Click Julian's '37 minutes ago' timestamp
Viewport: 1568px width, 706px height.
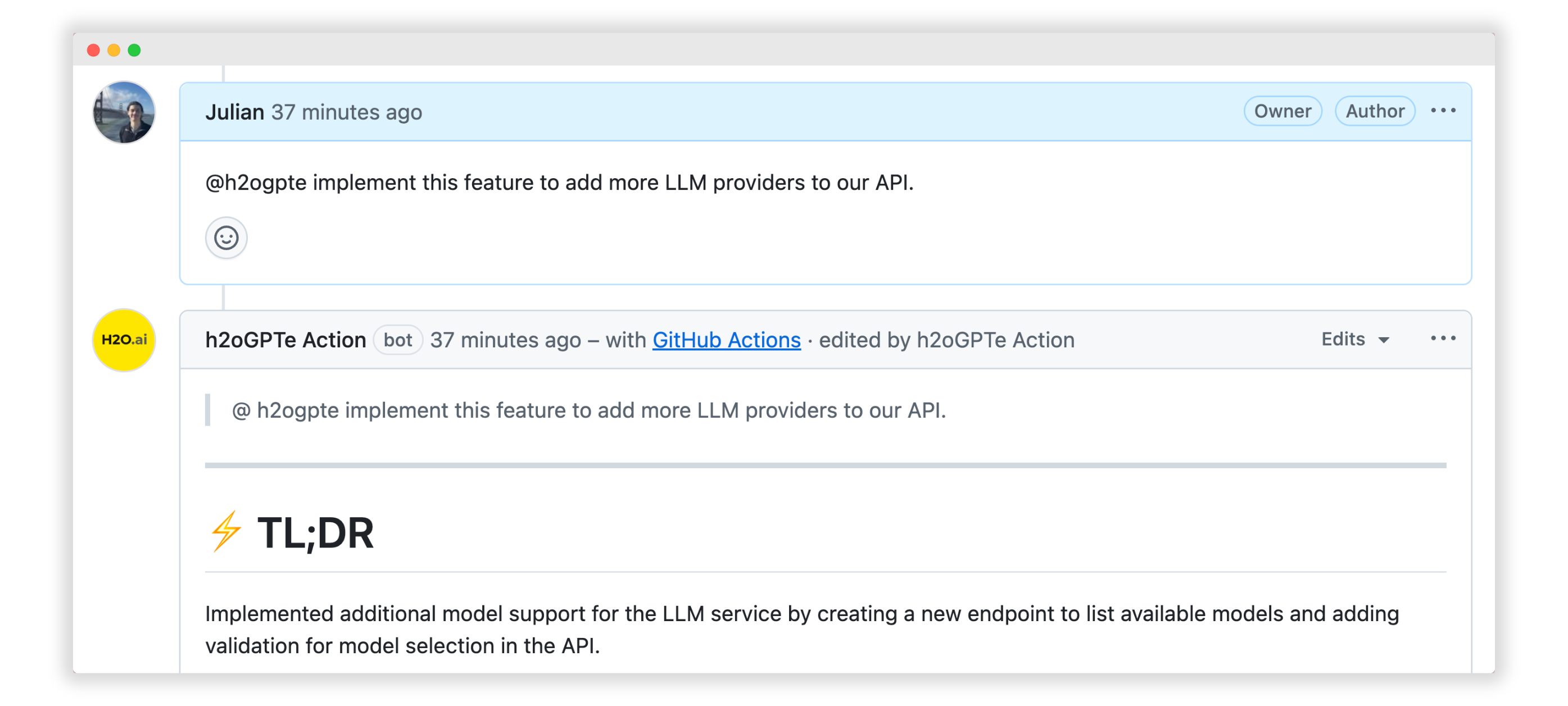[x=346, y=112]
